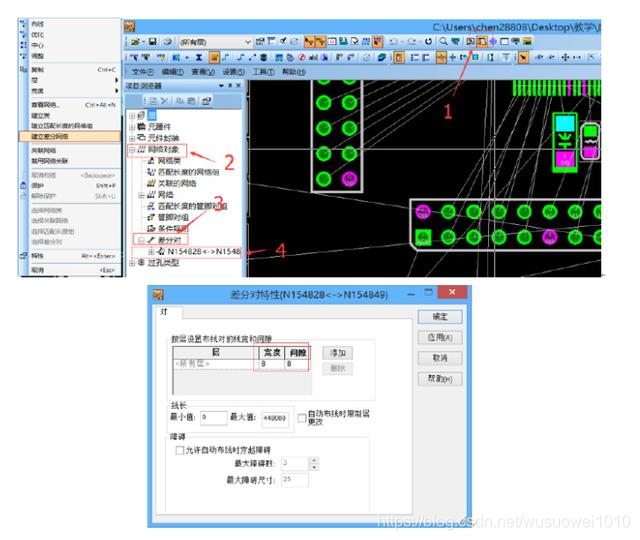Screen dimensions: 640x540
Task: Click the 帮助(H) button in the dialog
Action: point(440,379)
